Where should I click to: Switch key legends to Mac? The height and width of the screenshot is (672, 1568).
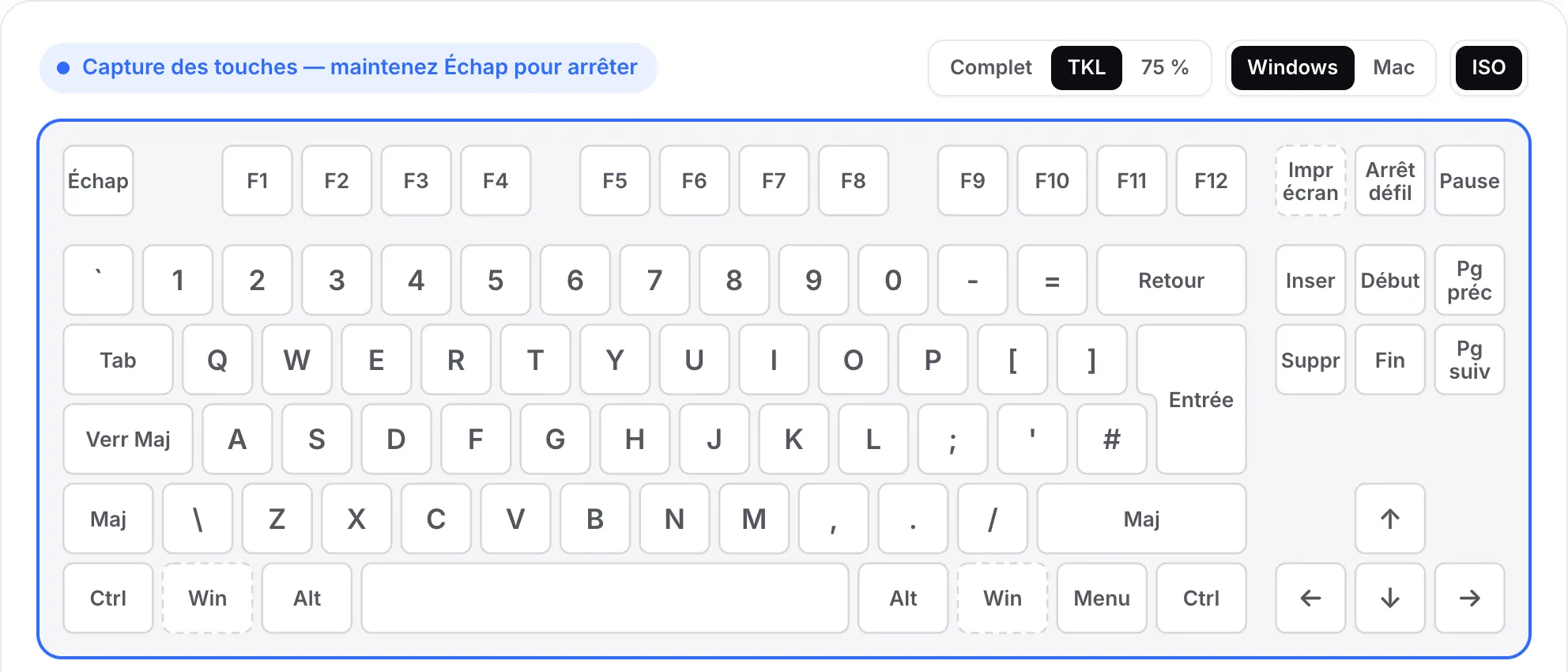1393,68
